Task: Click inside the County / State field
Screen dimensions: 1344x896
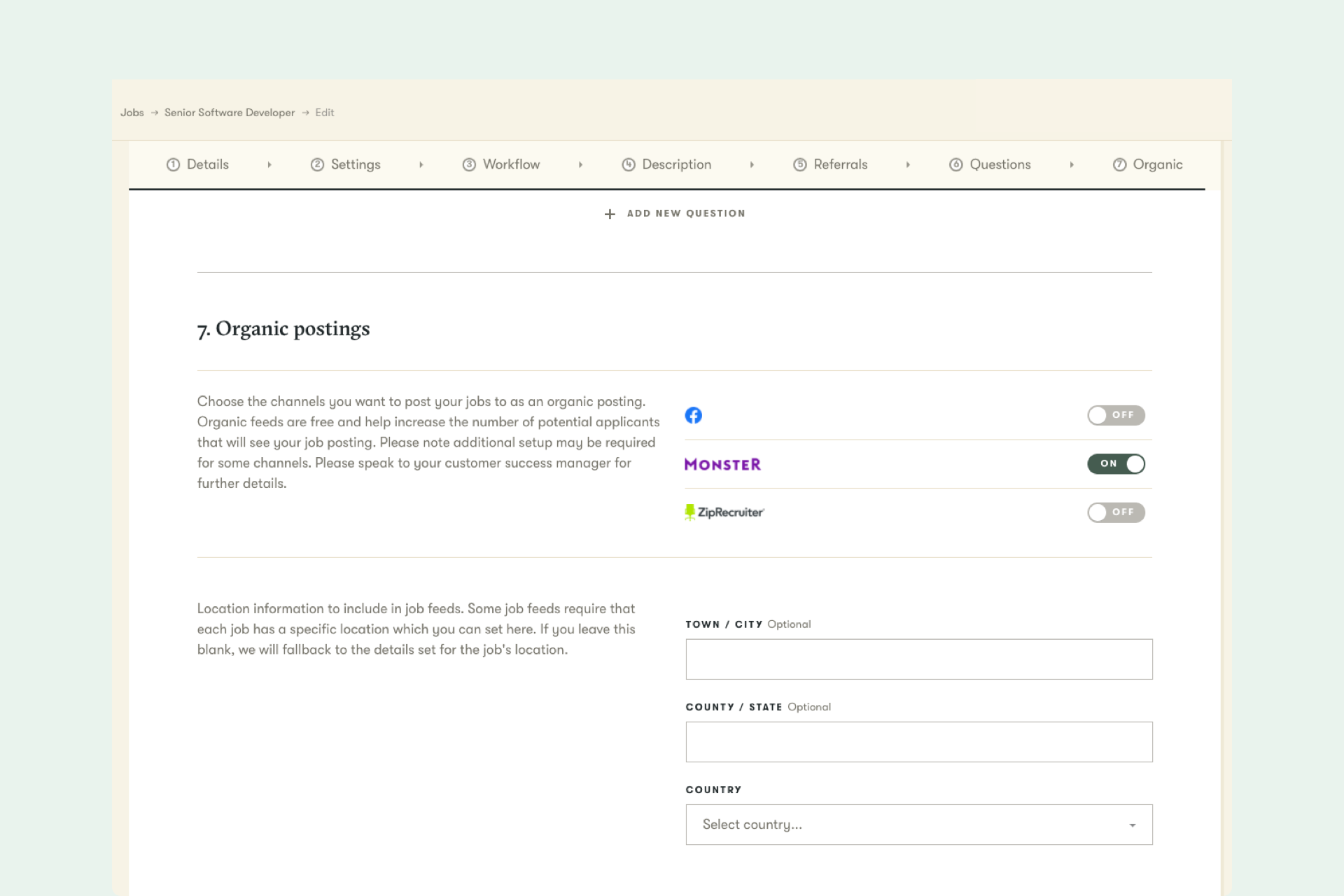Action: tap(918, 741)
